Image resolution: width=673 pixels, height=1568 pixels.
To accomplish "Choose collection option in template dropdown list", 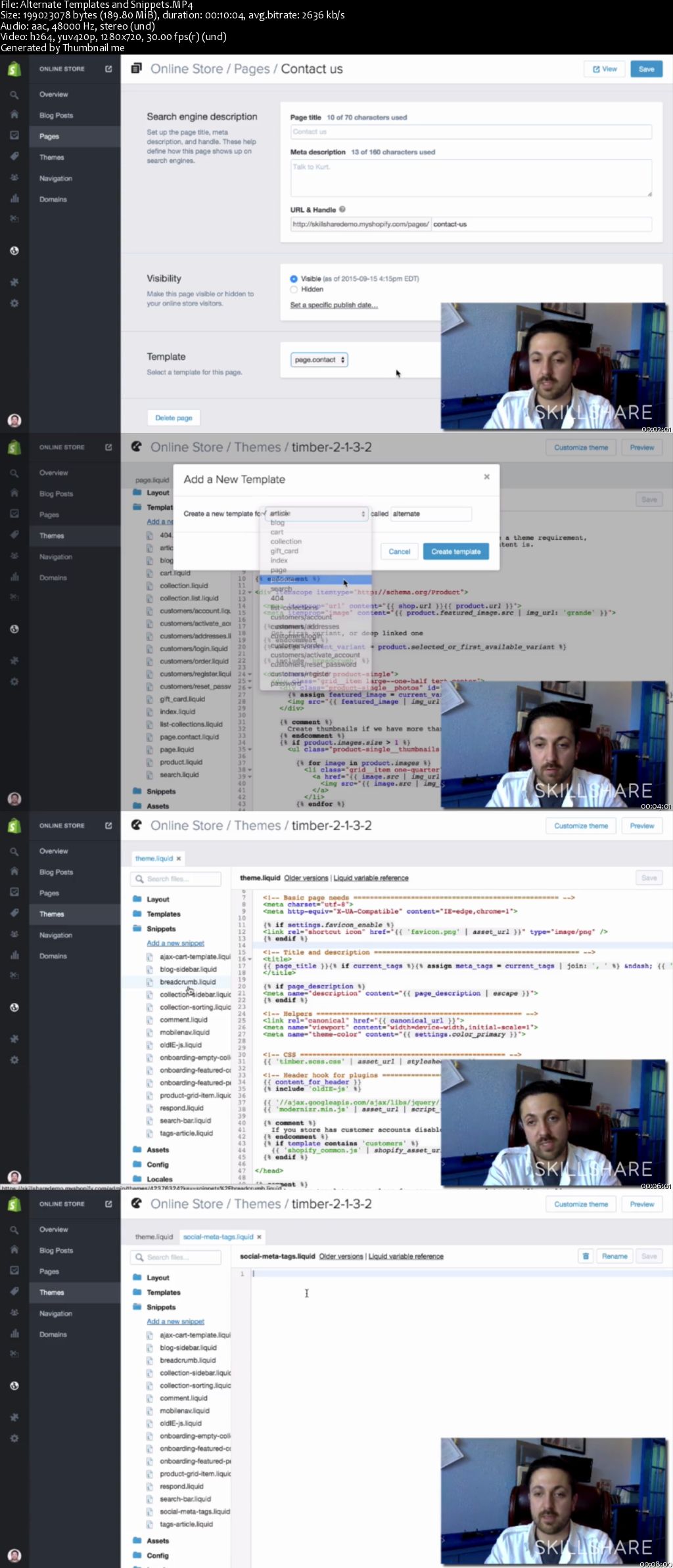I will (286, 541).
